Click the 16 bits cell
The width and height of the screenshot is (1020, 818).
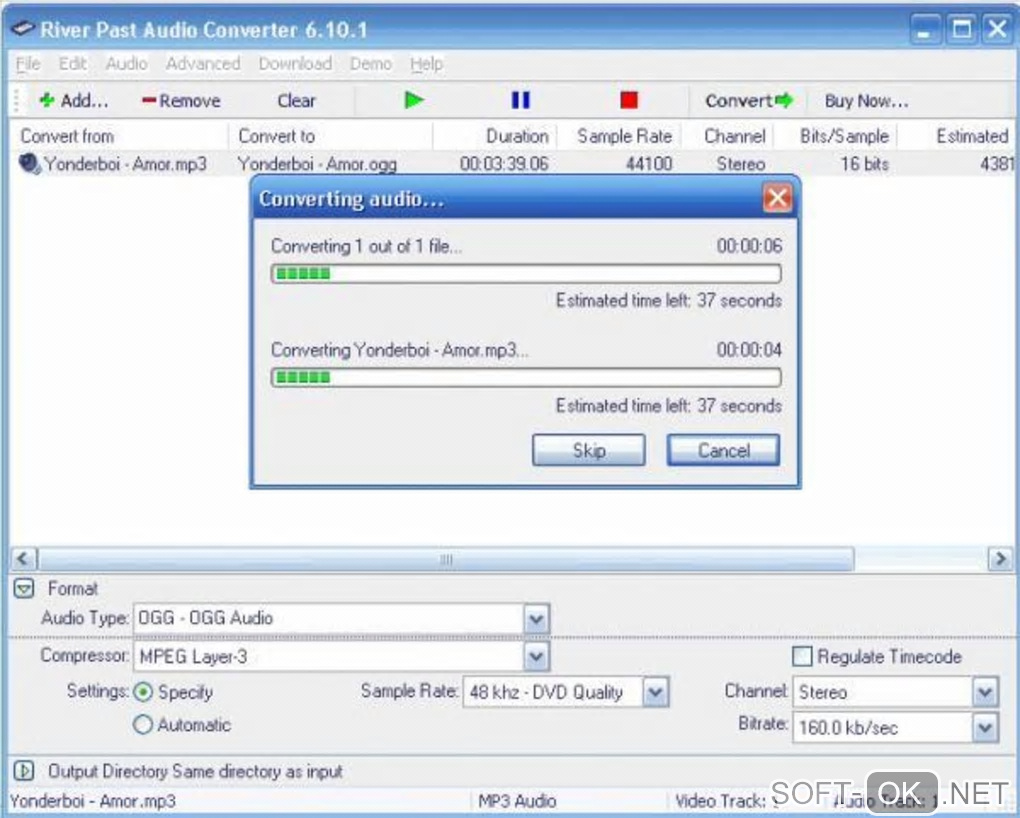point(864,163)
